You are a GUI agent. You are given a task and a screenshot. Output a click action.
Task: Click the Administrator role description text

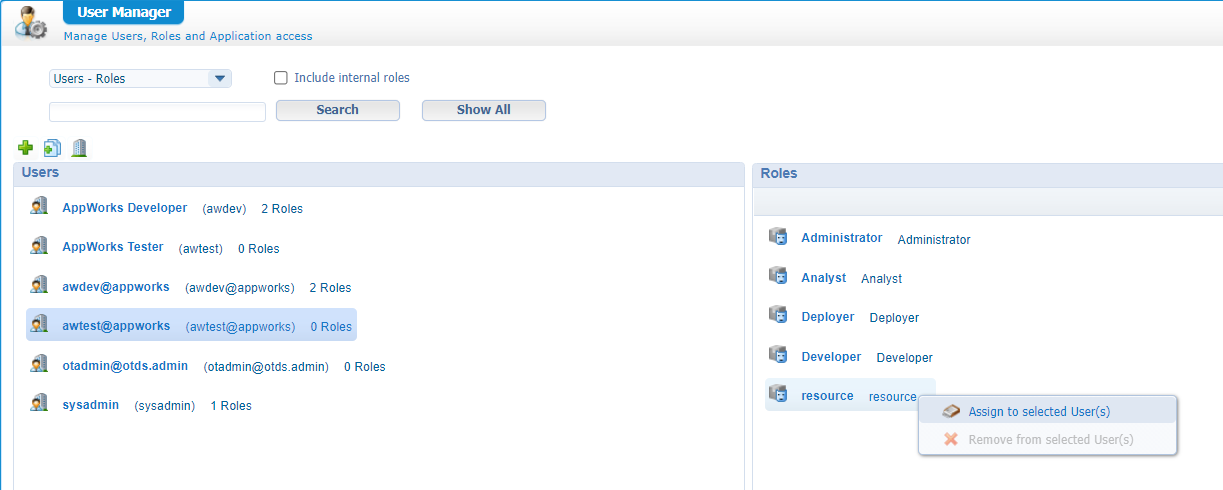(934, 240)
